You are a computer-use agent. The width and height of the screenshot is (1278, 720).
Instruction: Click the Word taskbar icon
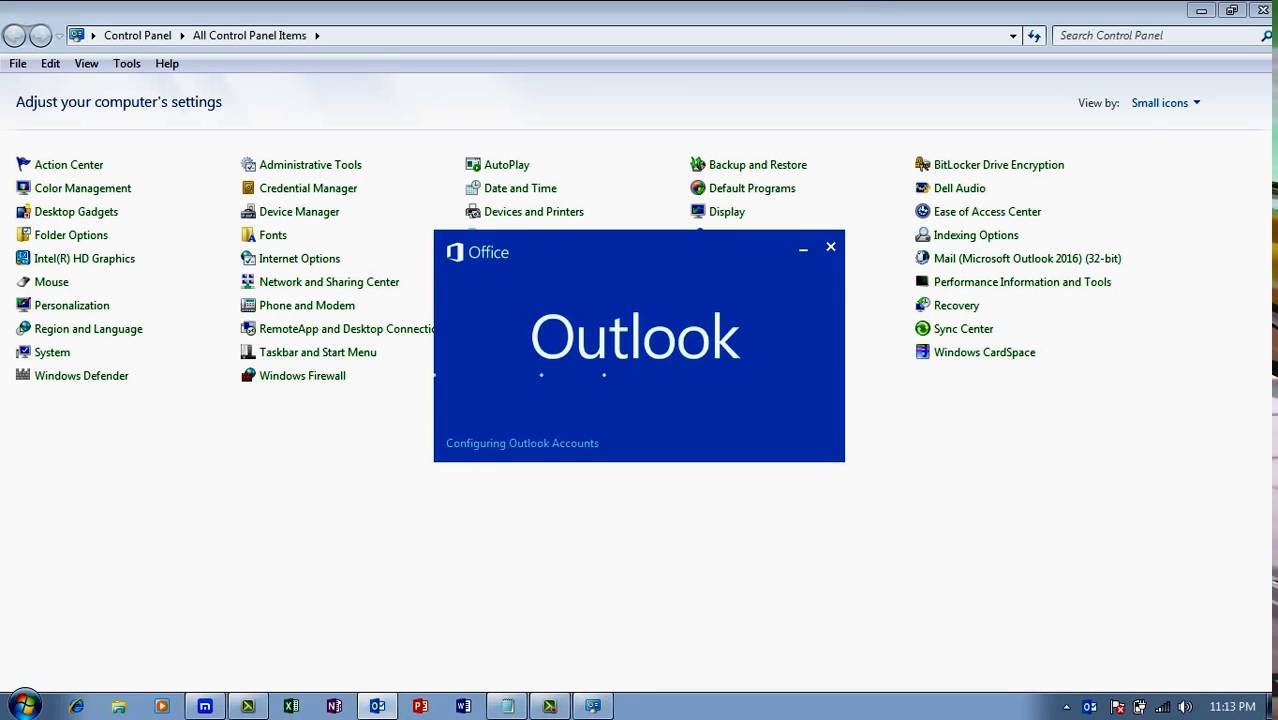[463, 706]
